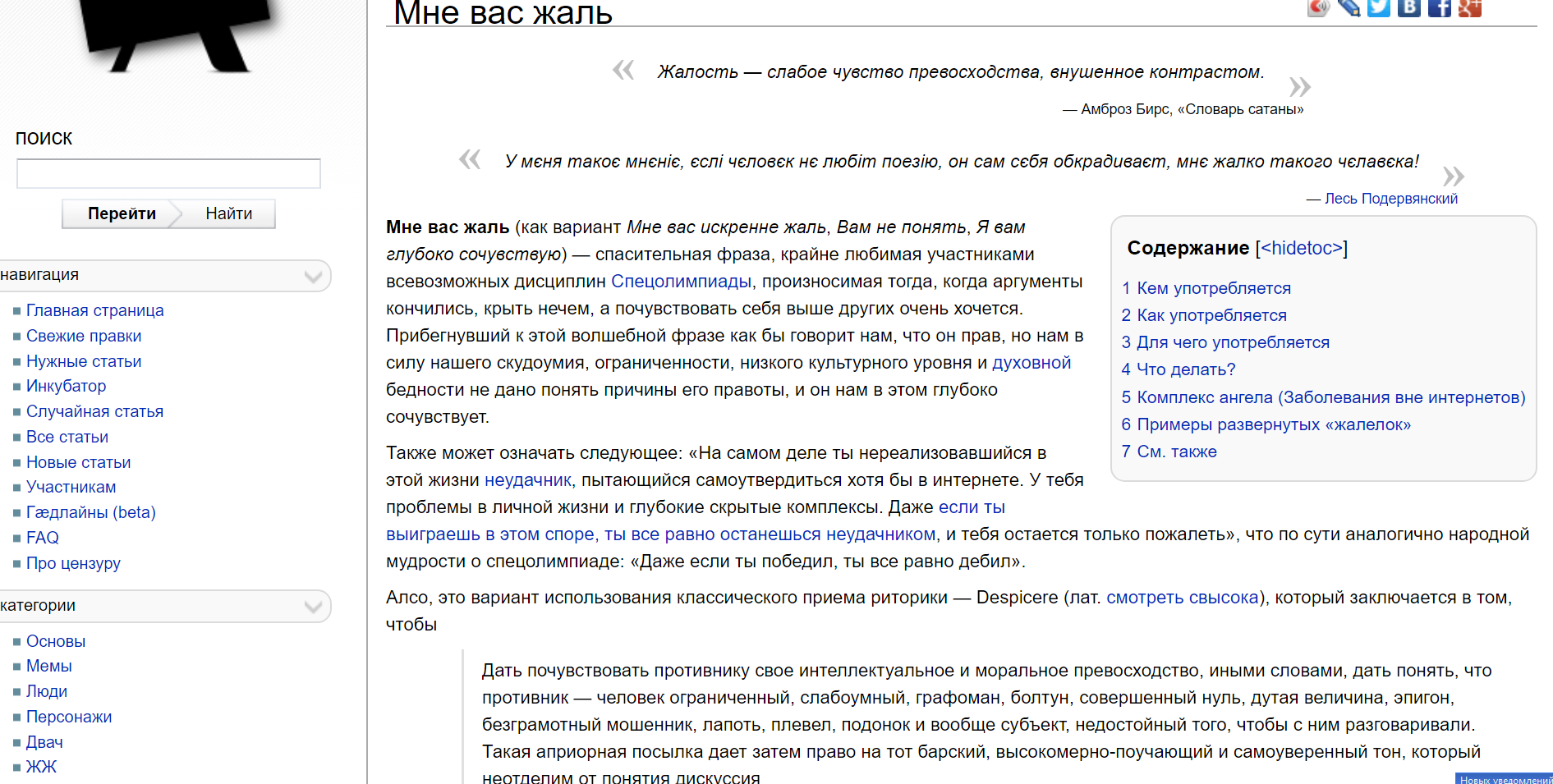This screenshot has height=784, width=1553.
Task: Jump to section 6 Примеры развернутых «жалелок»
Action: (x=1266, y=424)
